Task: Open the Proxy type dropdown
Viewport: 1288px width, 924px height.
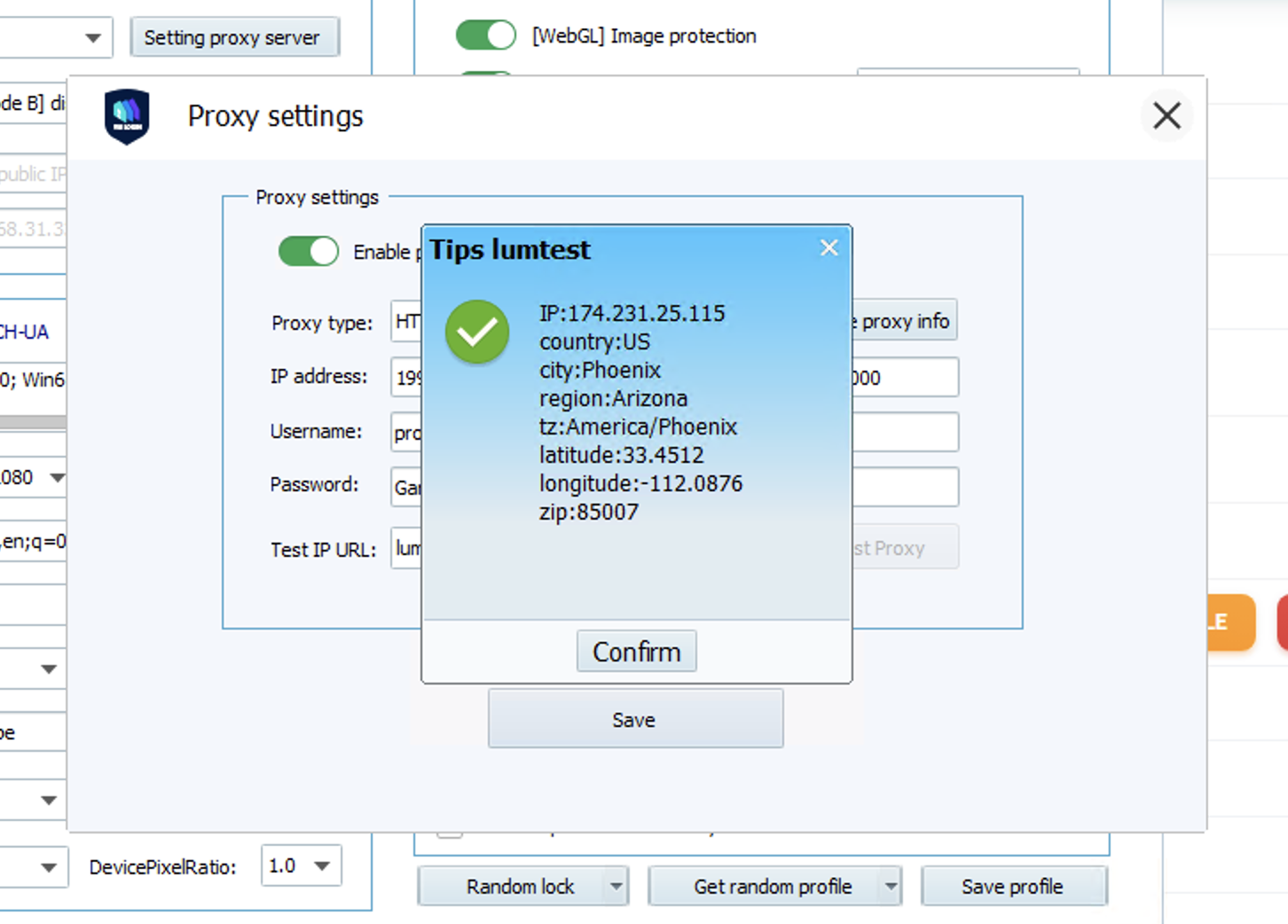Action: coord(408,322)
